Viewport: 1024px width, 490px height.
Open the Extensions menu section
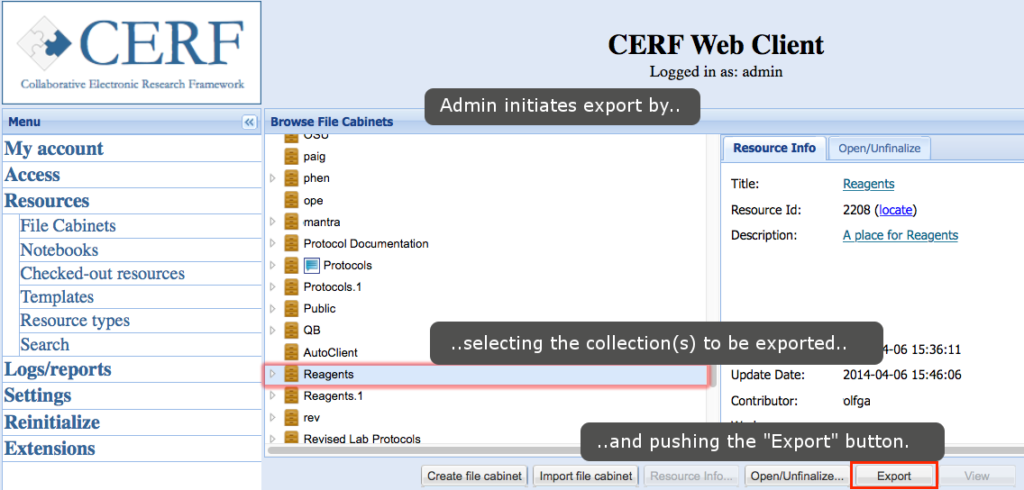pyautogui.click(x=50, y=449)
